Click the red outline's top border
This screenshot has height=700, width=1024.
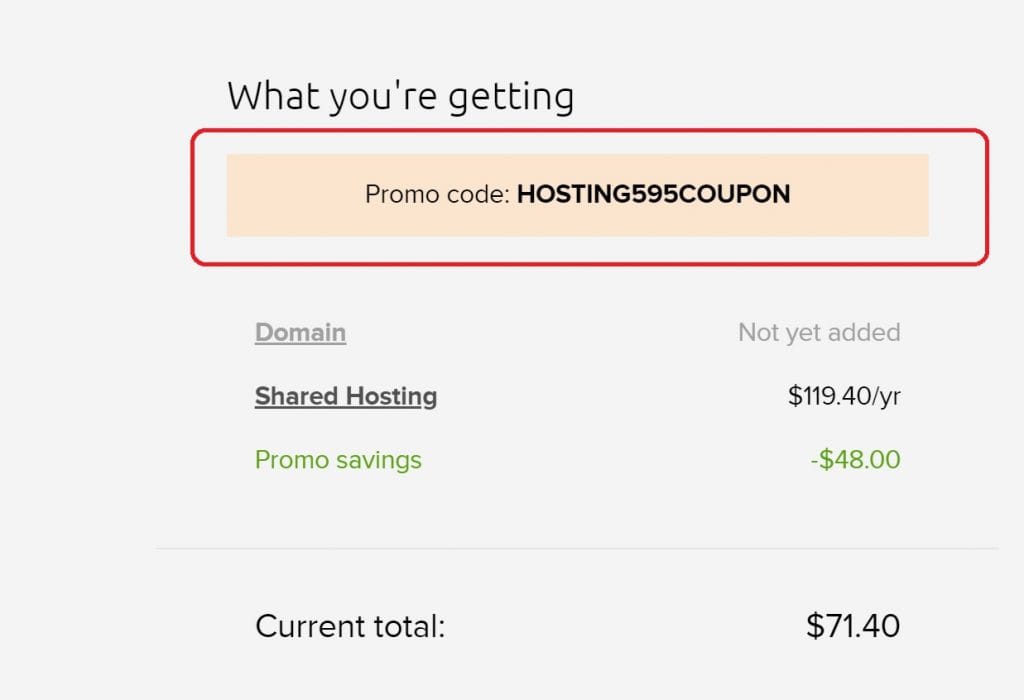click(x=589, y=130)
